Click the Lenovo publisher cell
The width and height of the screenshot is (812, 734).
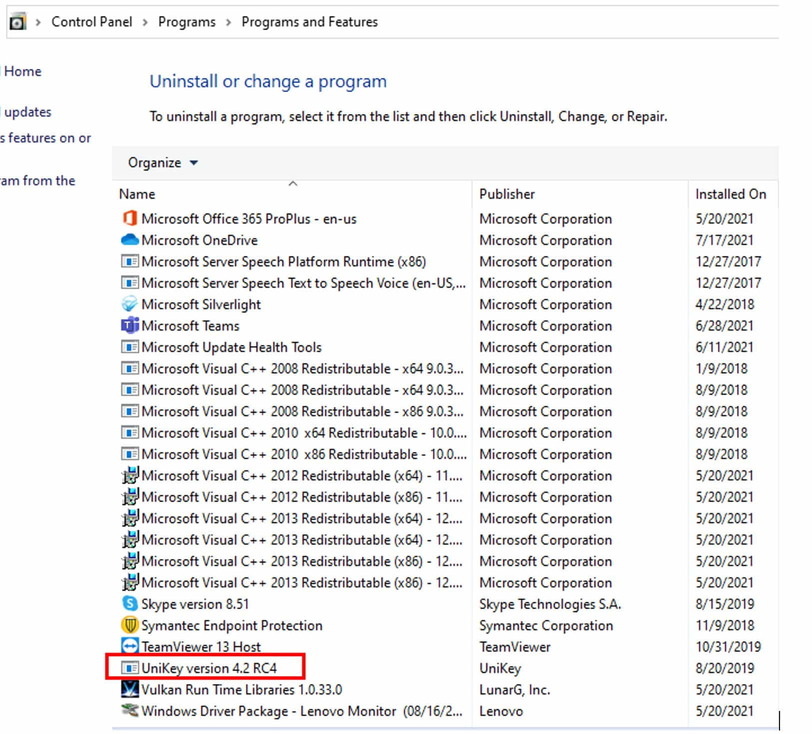point(501,711)
